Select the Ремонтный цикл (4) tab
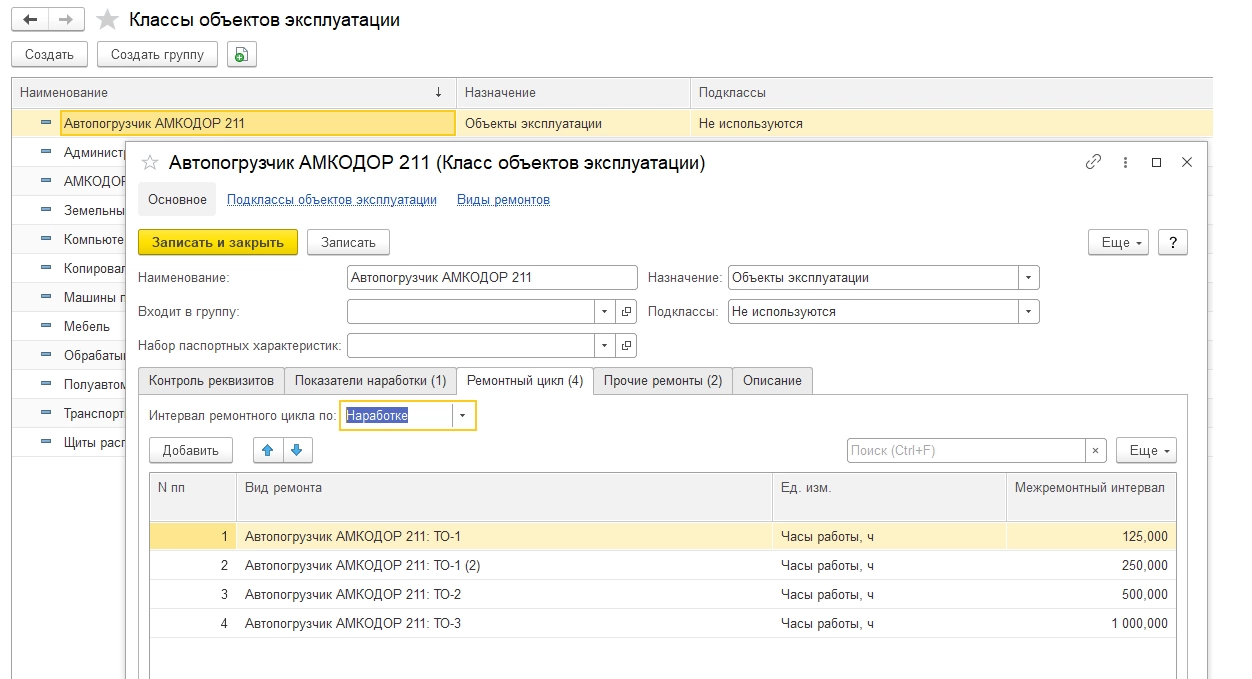 525,381
